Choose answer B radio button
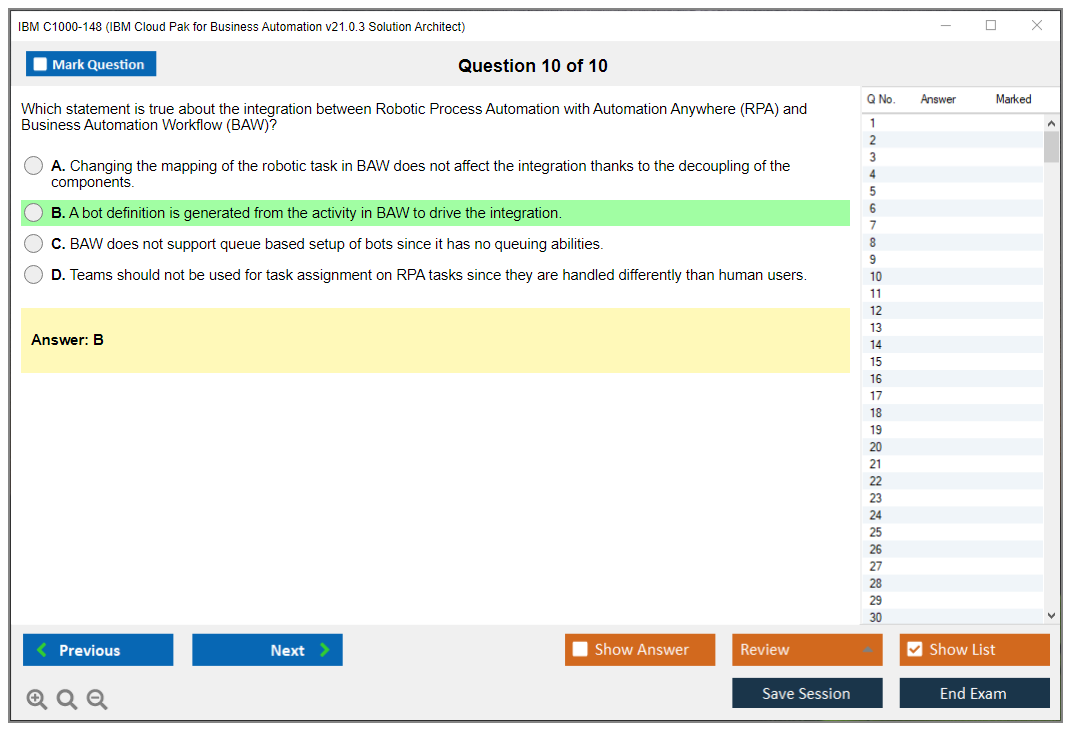 pyautogui.click(x=34, y=213)
